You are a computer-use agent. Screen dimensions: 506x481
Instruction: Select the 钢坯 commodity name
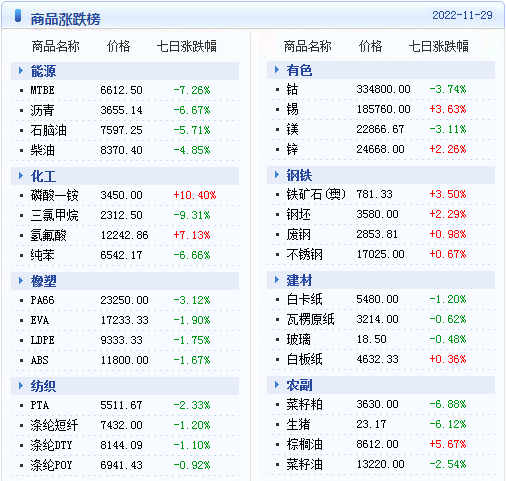pos(298,214)
